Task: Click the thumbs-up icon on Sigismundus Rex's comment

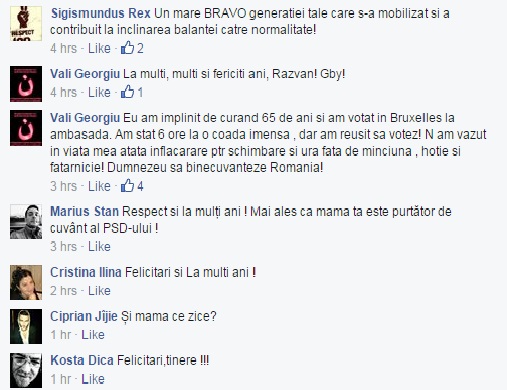Action: [128, 48]
